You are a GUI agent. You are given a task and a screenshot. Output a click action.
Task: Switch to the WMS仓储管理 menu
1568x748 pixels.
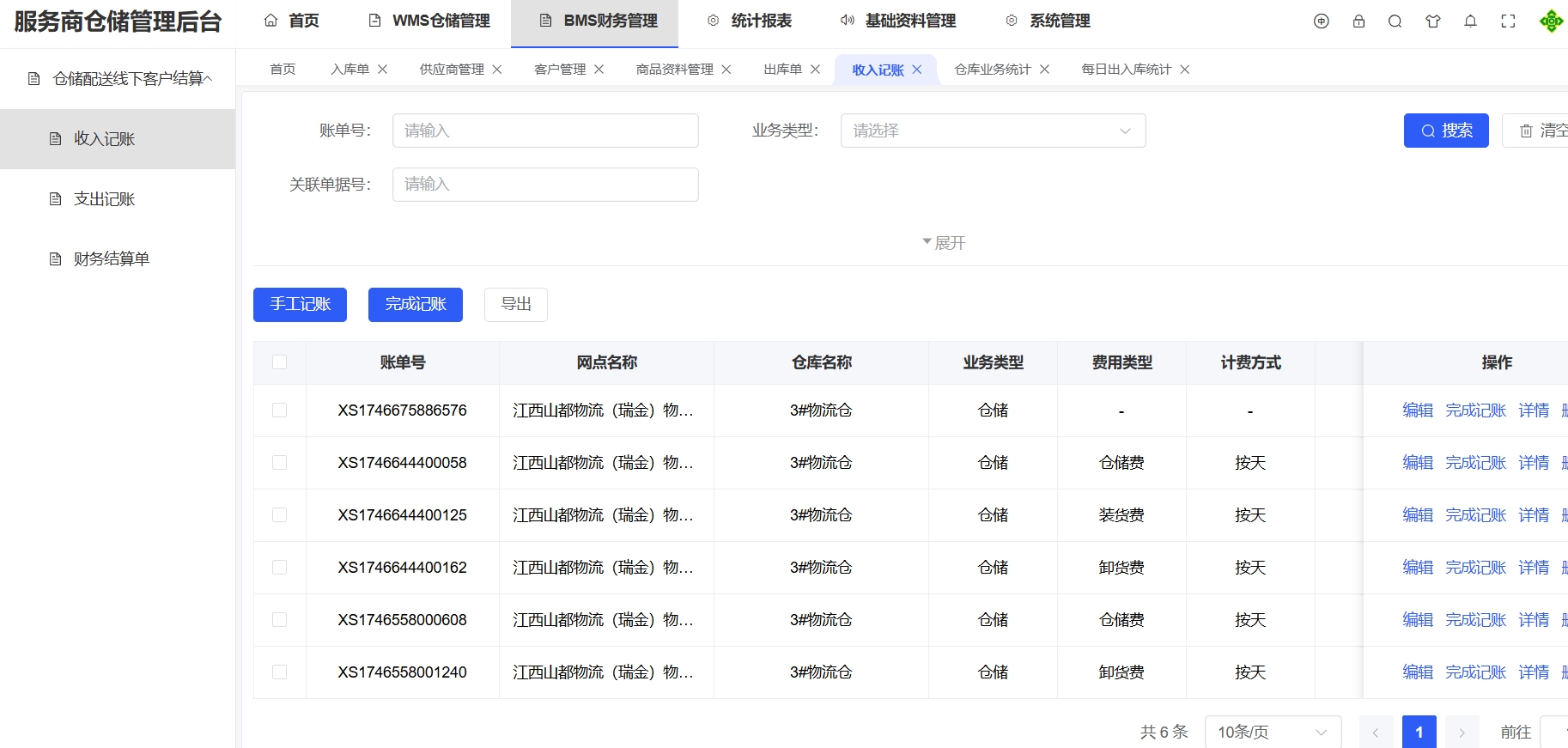coord(429,21)
